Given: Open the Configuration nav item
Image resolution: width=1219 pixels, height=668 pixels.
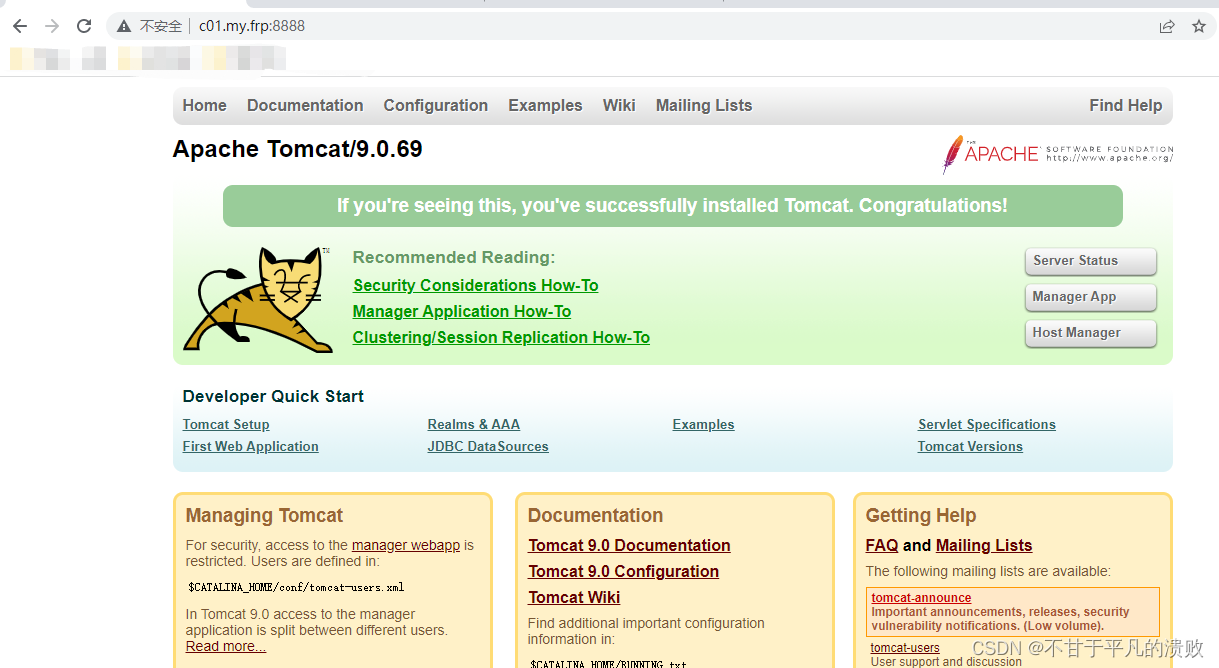Looking at the screenshot, I should pos(436,105).
